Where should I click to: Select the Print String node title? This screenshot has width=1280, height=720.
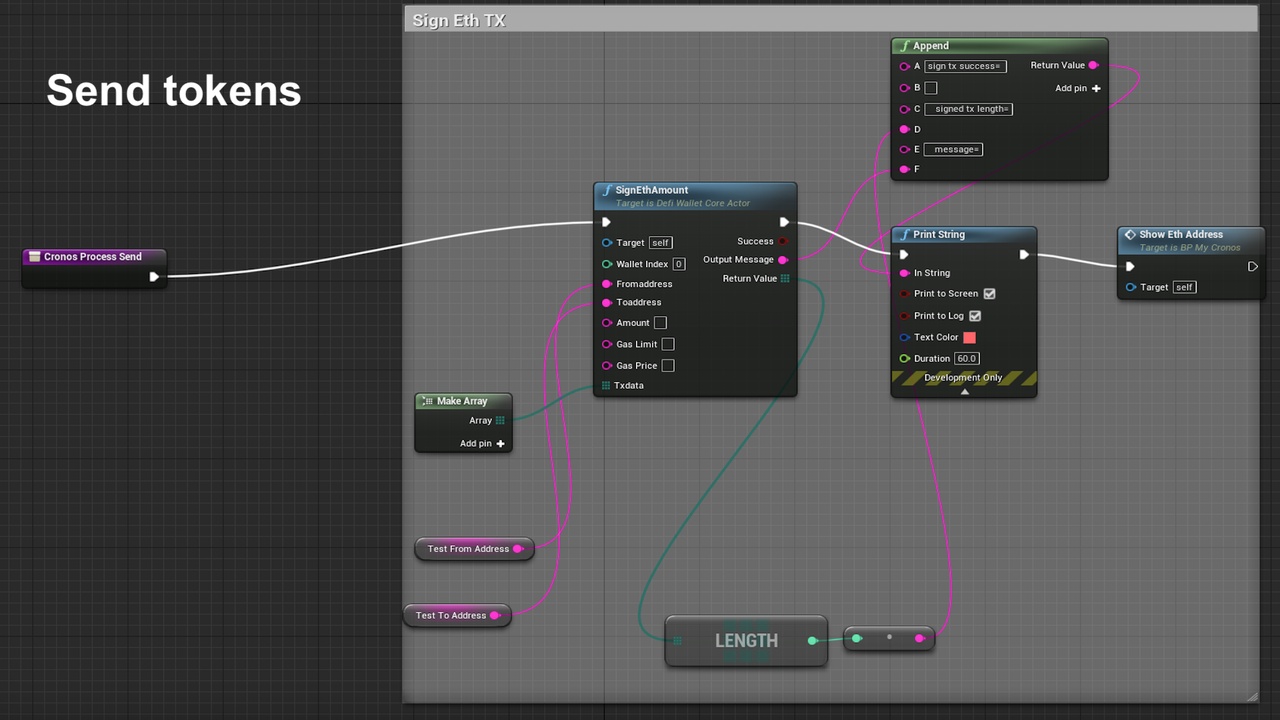(939, 235)
